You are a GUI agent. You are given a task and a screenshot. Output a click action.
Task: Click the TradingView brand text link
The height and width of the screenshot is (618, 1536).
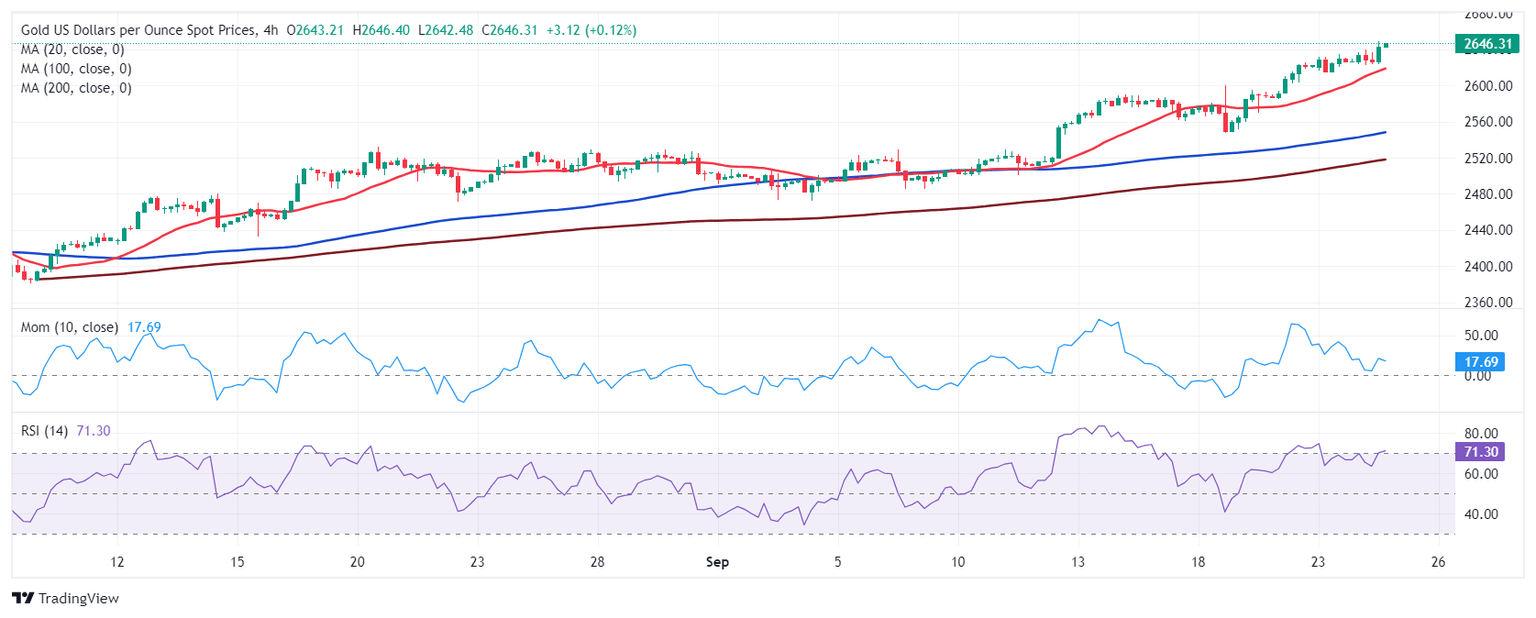click(x=78, y=598)
